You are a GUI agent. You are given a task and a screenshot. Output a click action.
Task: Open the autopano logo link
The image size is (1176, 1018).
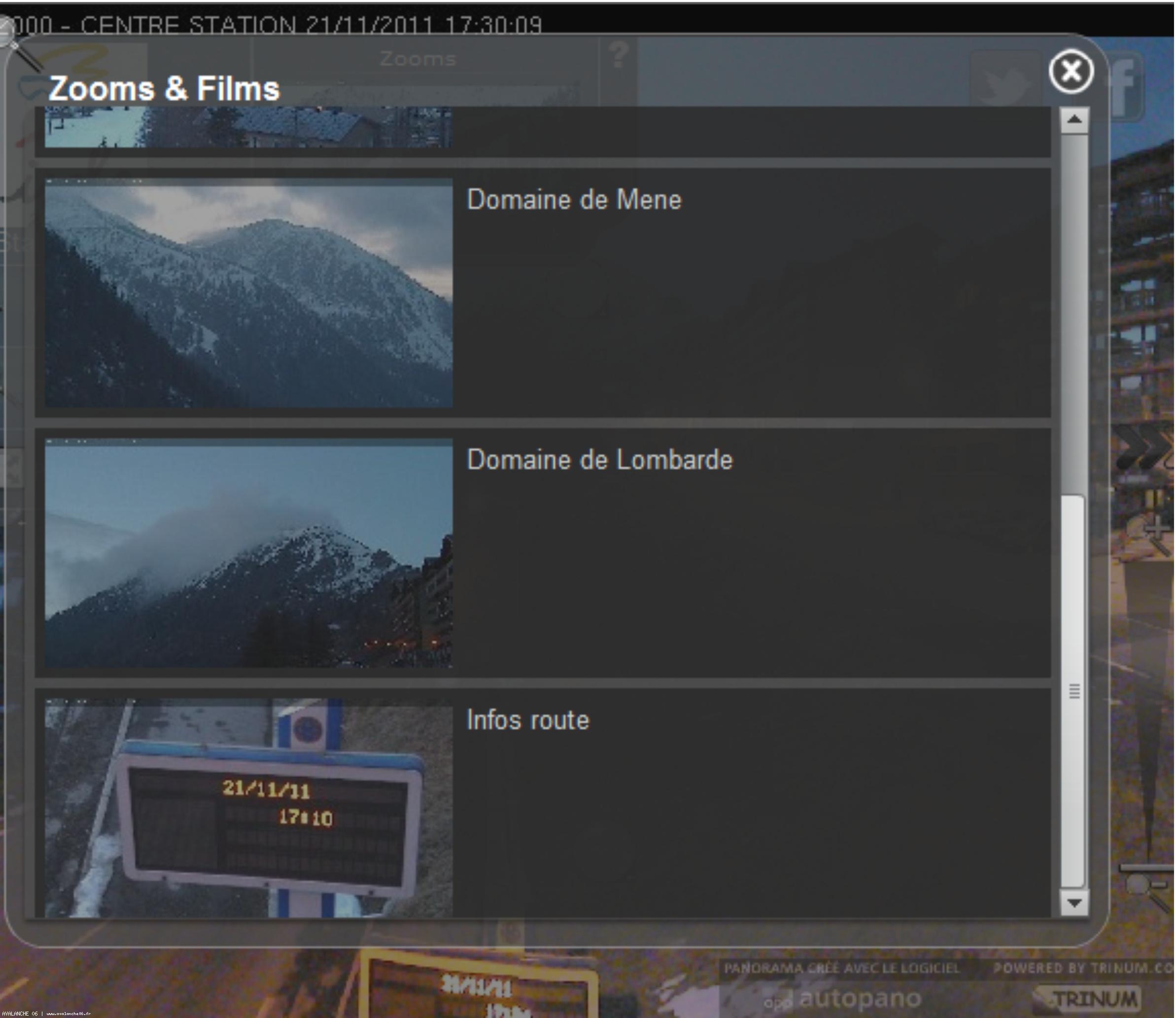tap(842, 999)
